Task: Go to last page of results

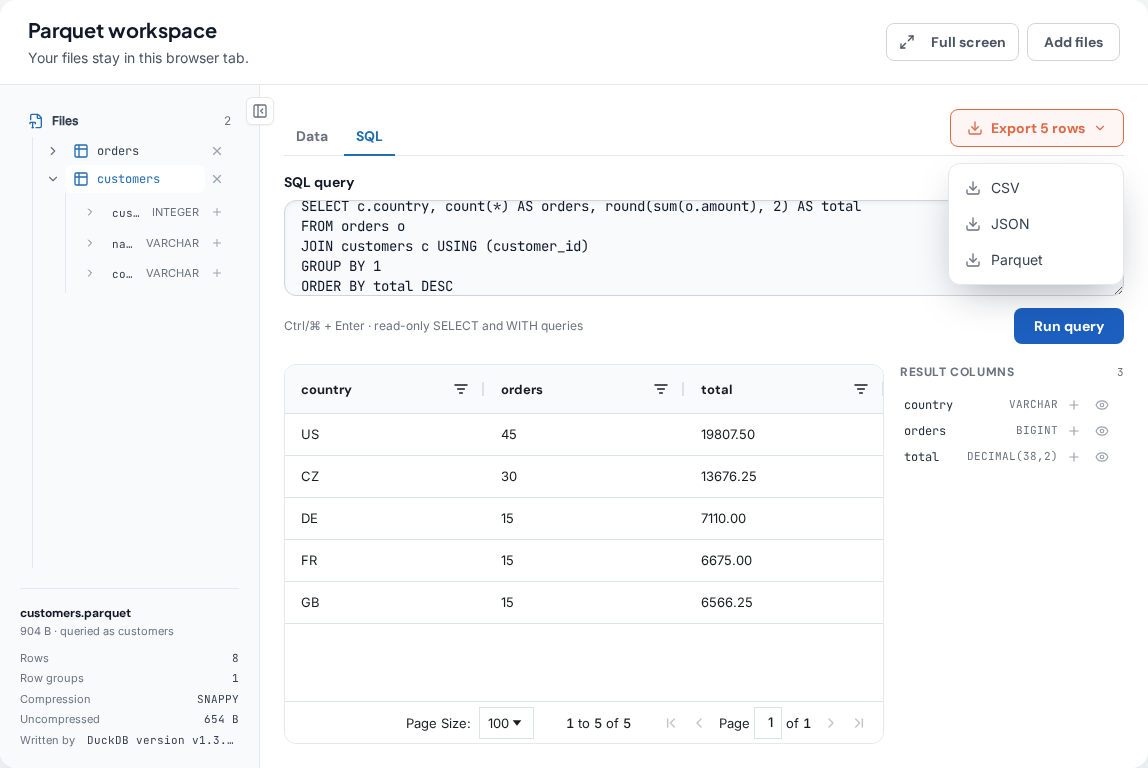Action: pyautogui.click(x=859, y=723)
